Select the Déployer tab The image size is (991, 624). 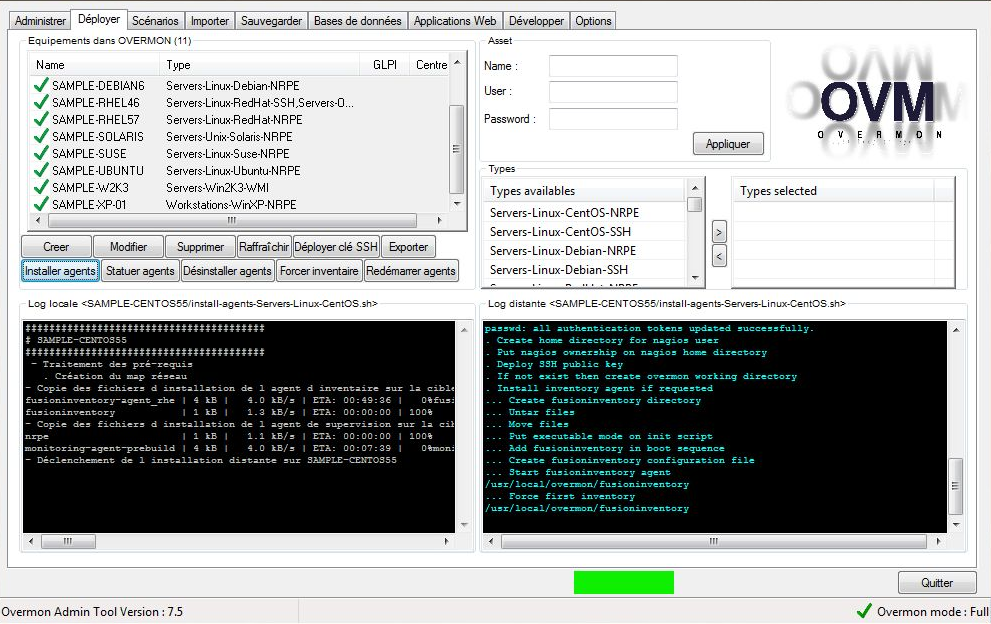[x=99, y=19]
